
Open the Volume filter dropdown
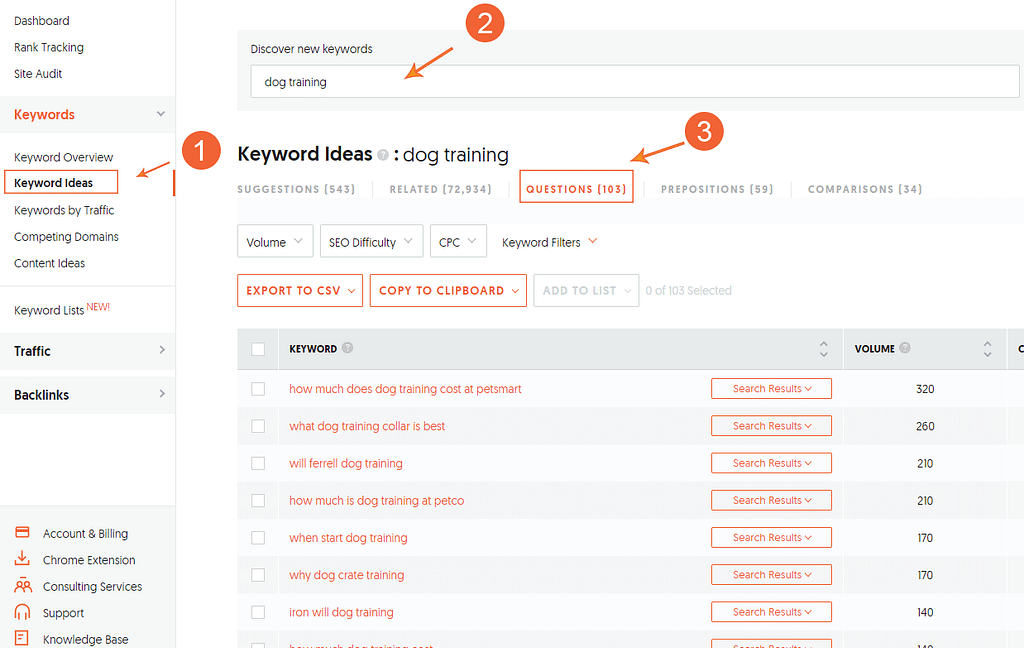click(x=275, y=242)
